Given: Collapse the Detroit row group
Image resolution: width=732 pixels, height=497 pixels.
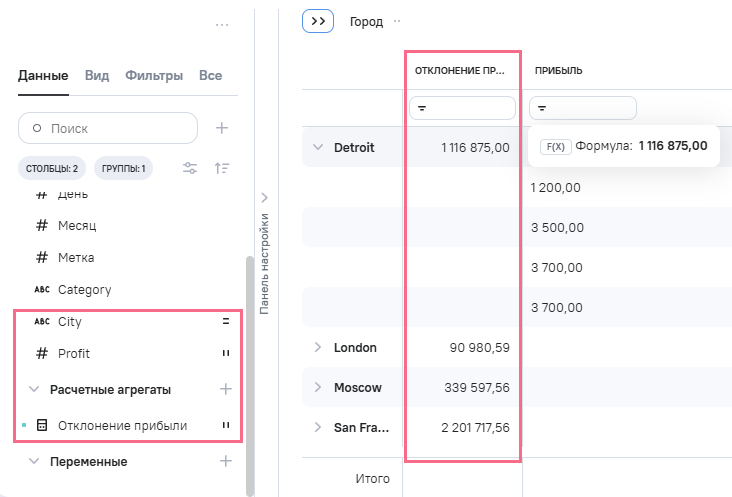Looking at the screenshot, I should 318,147.
